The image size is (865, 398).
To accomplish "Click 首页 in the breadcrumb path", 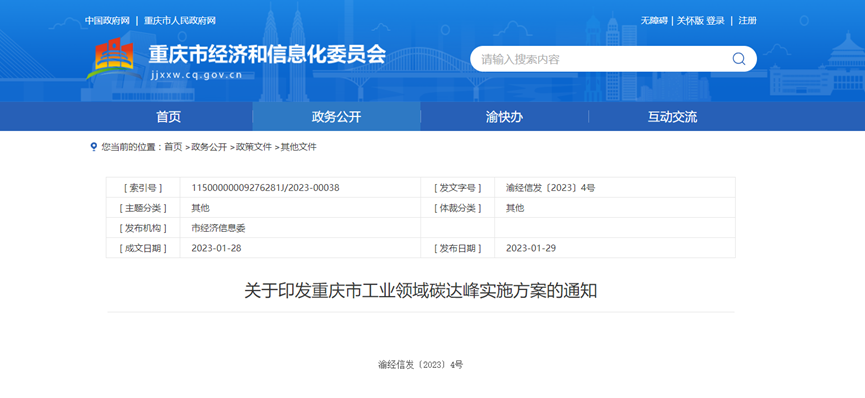I will click(x=173, y=147).
